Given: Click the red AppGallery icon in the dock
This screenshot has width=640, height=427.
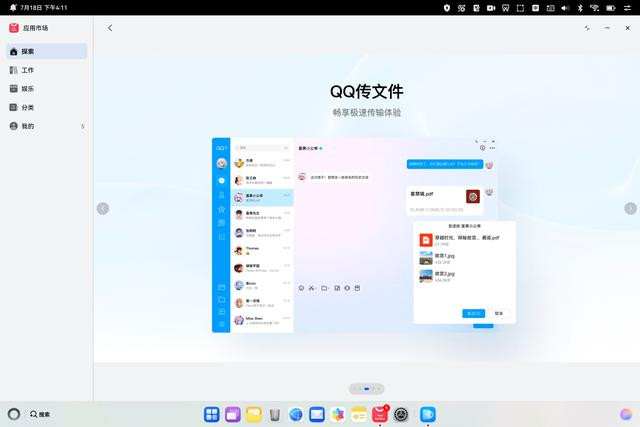Looking at the screenshot, I should (380, 414).
